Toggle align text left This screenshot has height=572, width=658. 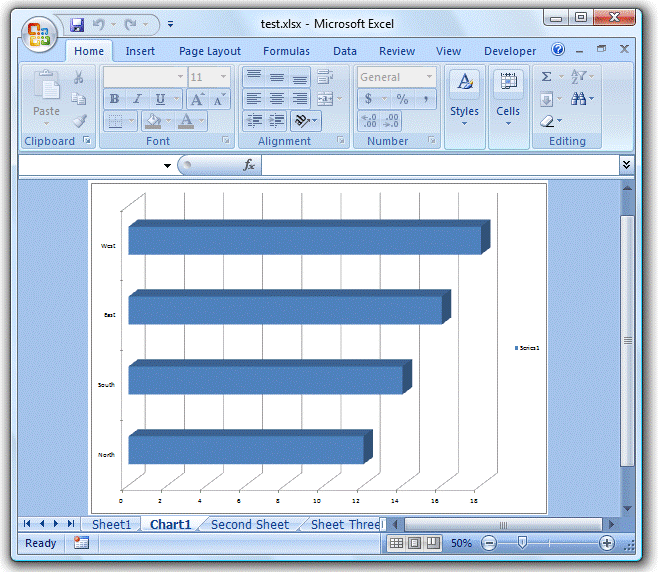[x=253, y=99]
